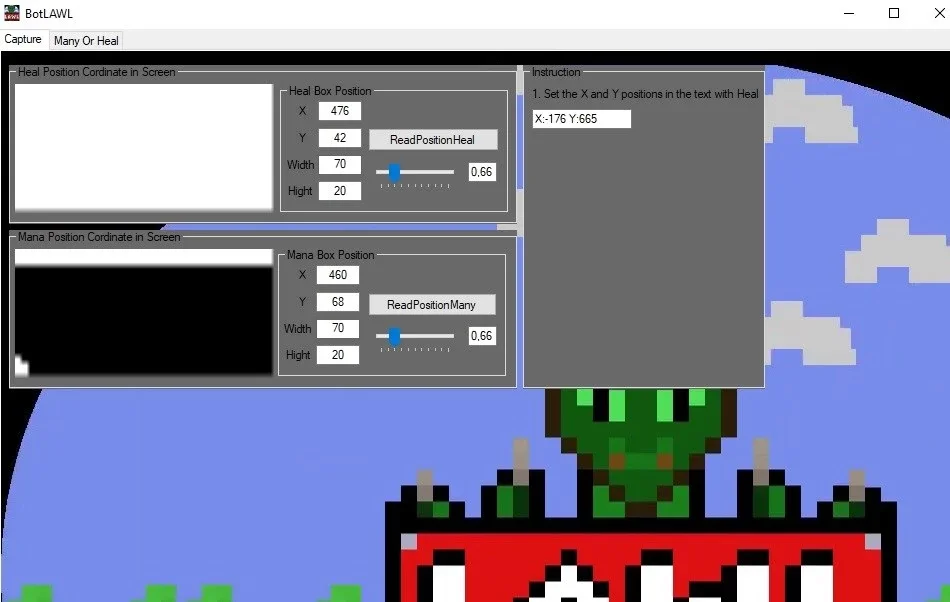The width and height of the screenshot is (950, 602).
Task: Click the Mana Box slider thumb
Action: pos(394,336)
